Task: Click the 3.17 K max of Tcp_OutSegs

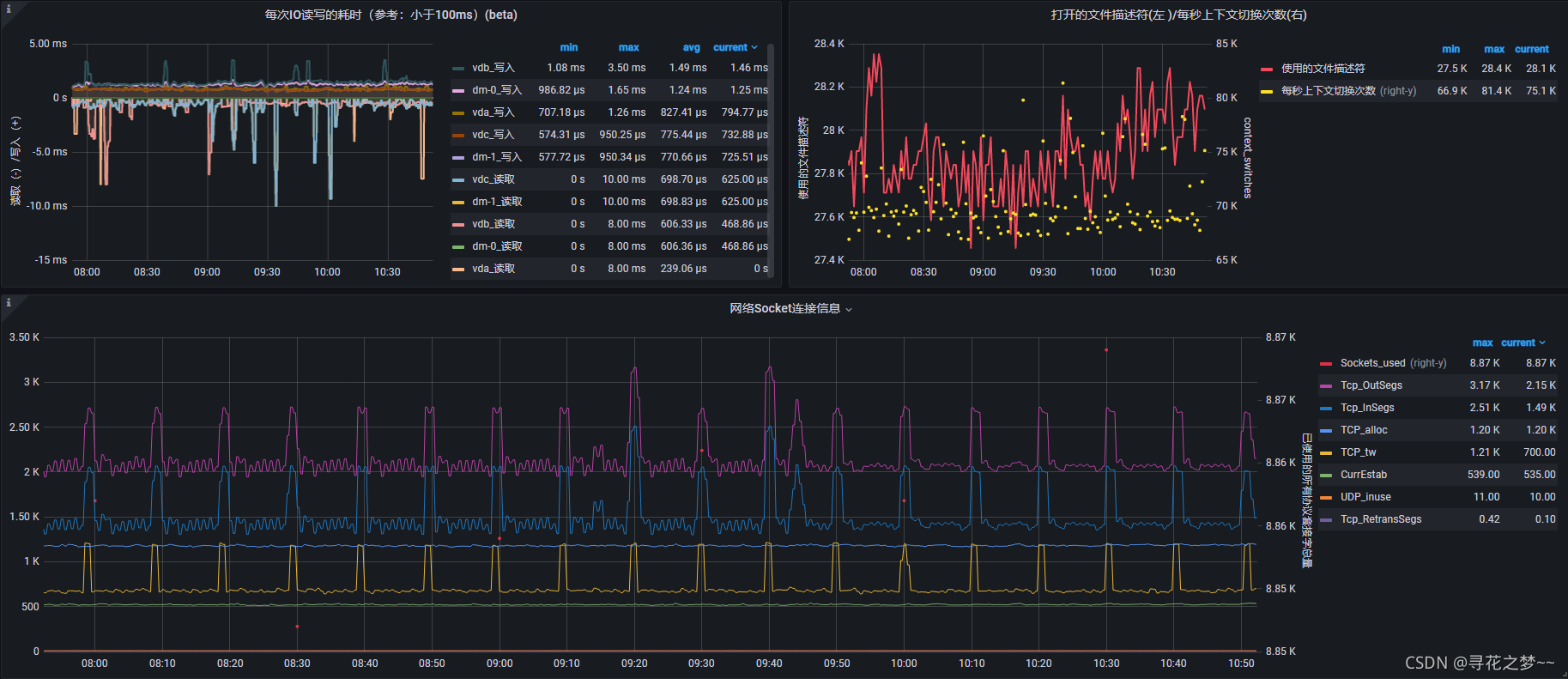Action: 1485,385
